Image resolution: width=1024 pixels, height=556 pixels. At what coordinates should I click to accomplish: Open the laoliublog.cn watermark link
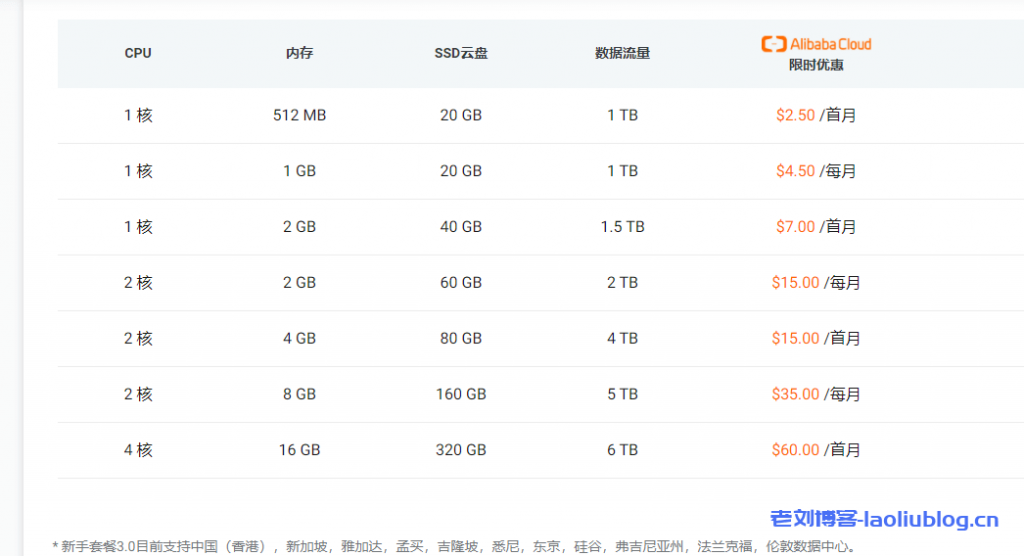(x=884, y=519)
